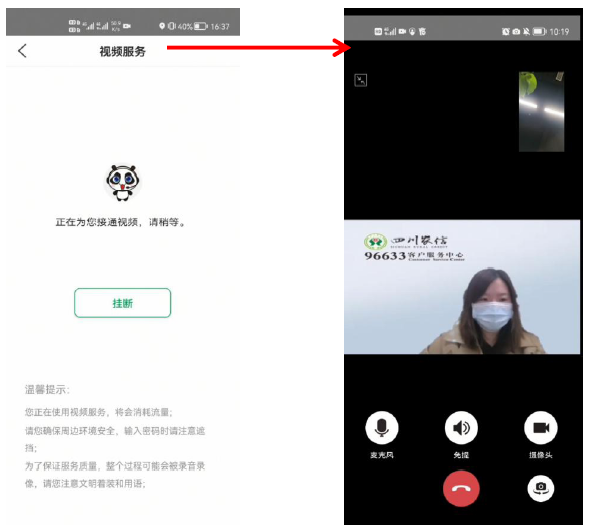Turn off the camera via 摄像头 button
Image resolution: width=589 pixels, height=529 pixels.
tap(541, 428)
